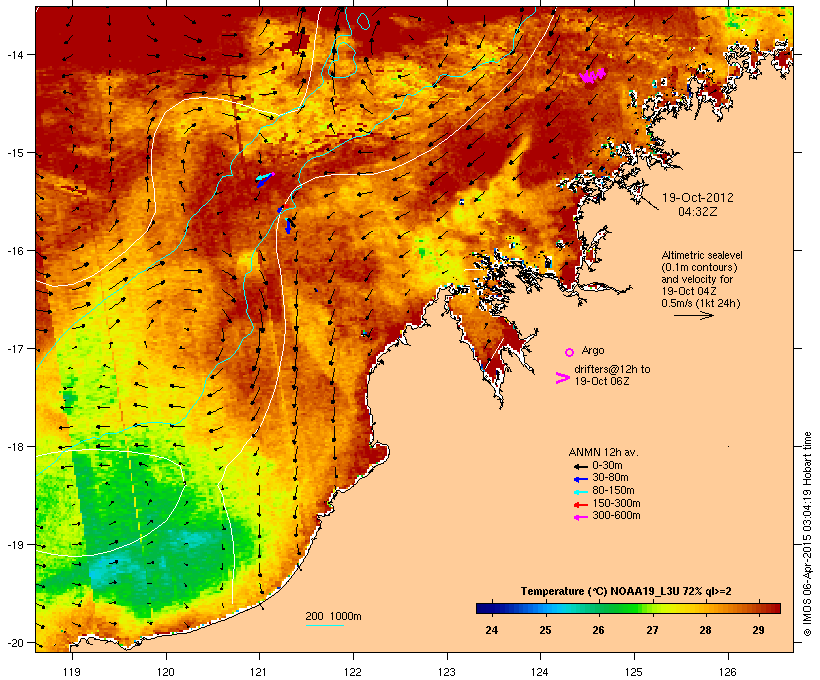This screenshot has height=680, width=820.
Task: Click the latitude label -19
Action: (14, 545)
